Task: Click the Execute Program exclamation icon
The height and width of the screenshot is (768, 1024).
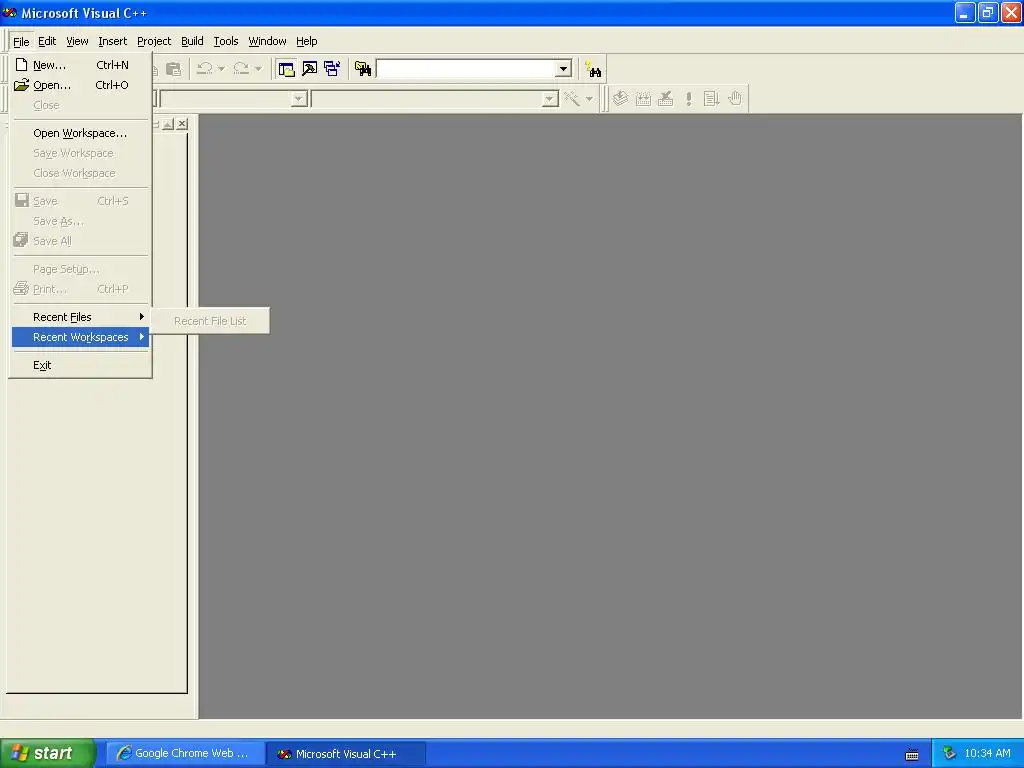Action: tap(688, 99)
